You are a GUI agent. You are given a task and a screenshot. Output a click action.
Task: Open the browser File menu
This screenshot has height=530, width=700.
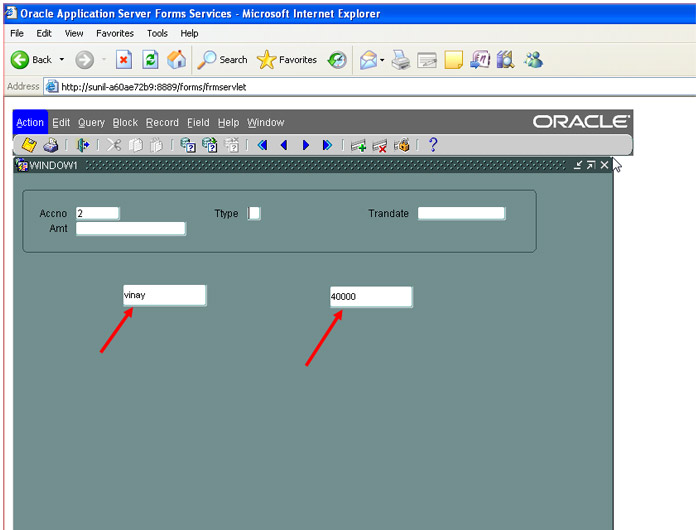pyautogui.click(x=17, y=33)
